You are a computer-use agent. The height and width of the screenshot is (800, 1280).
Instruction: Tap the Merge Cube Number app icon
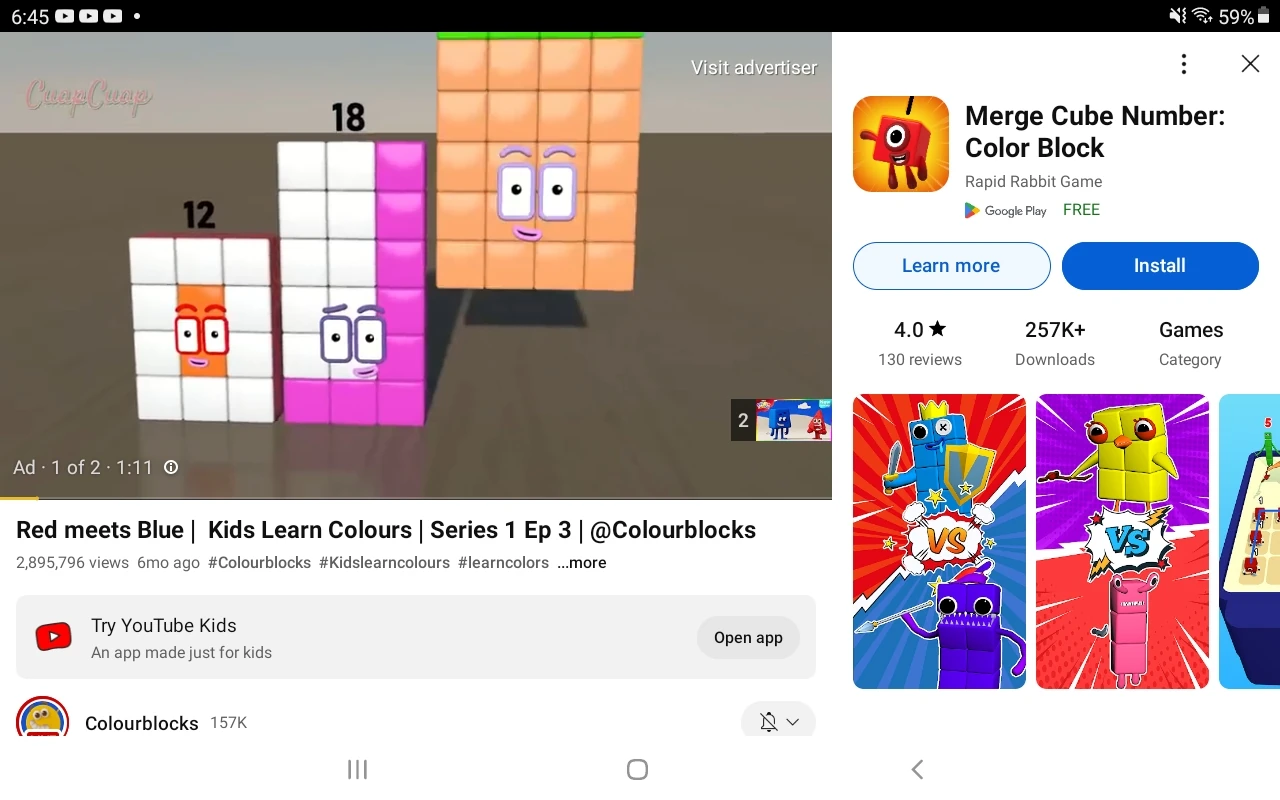tap(900, 143)
